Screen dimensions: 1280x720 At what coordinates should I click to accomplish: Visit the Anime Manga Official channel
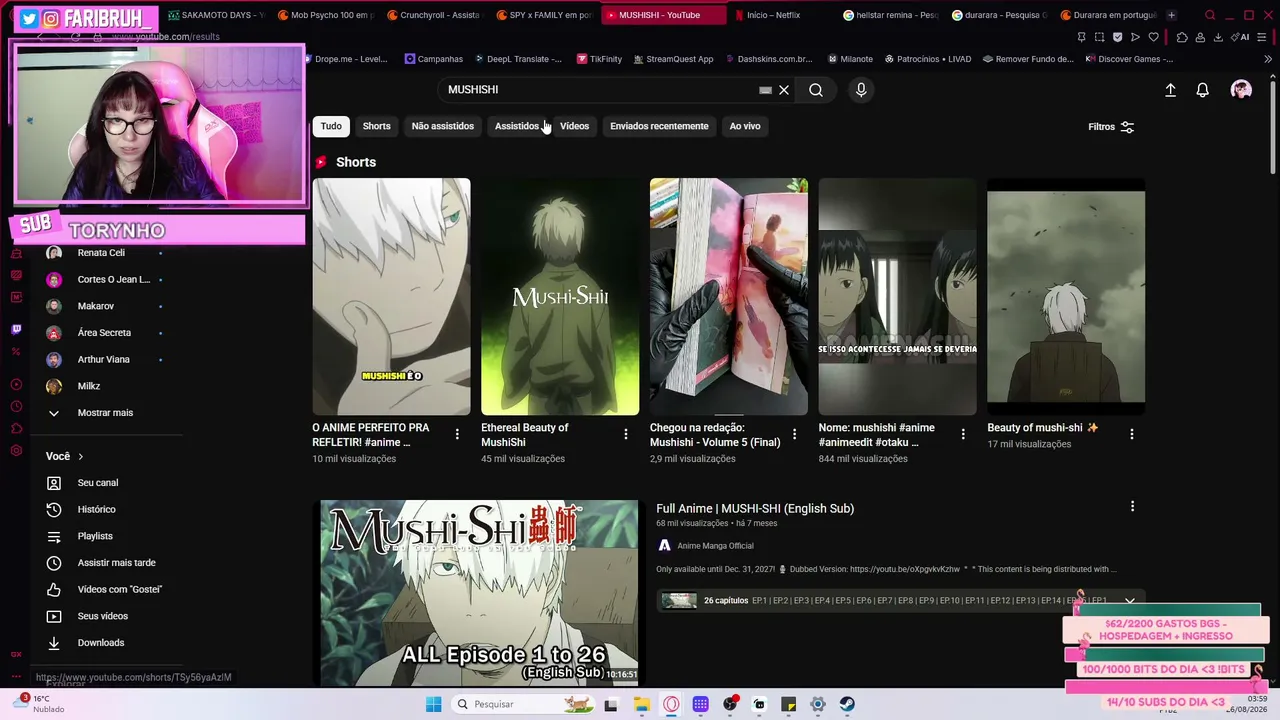tap(715, 545)
